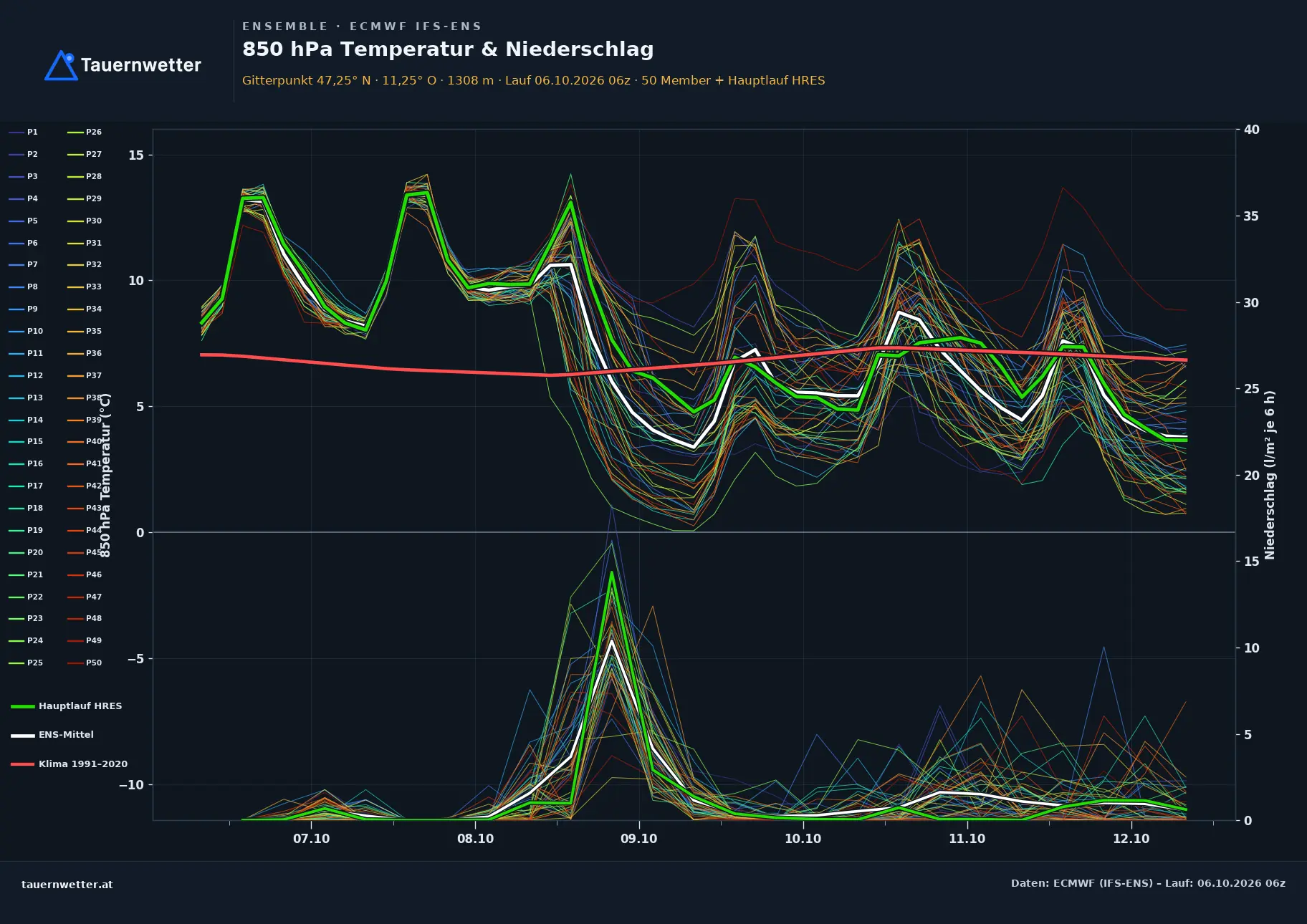Viewport: 1307px width, 924px height.
Task: Click the red Klima line swatch
Action: pos(23,764)
